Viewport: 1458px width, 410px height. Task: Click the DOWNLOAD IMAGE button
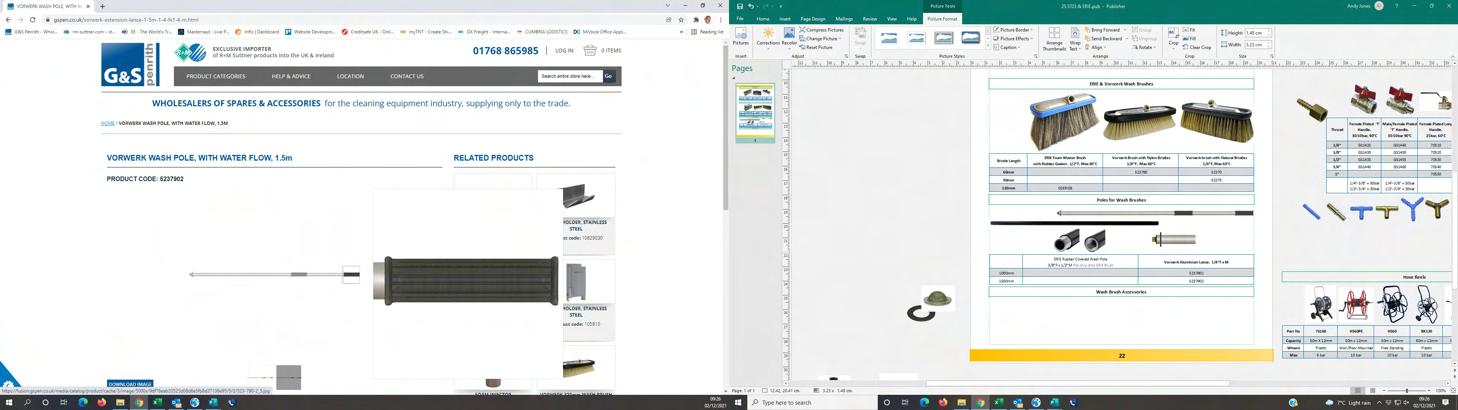click(x=130, y=384)
